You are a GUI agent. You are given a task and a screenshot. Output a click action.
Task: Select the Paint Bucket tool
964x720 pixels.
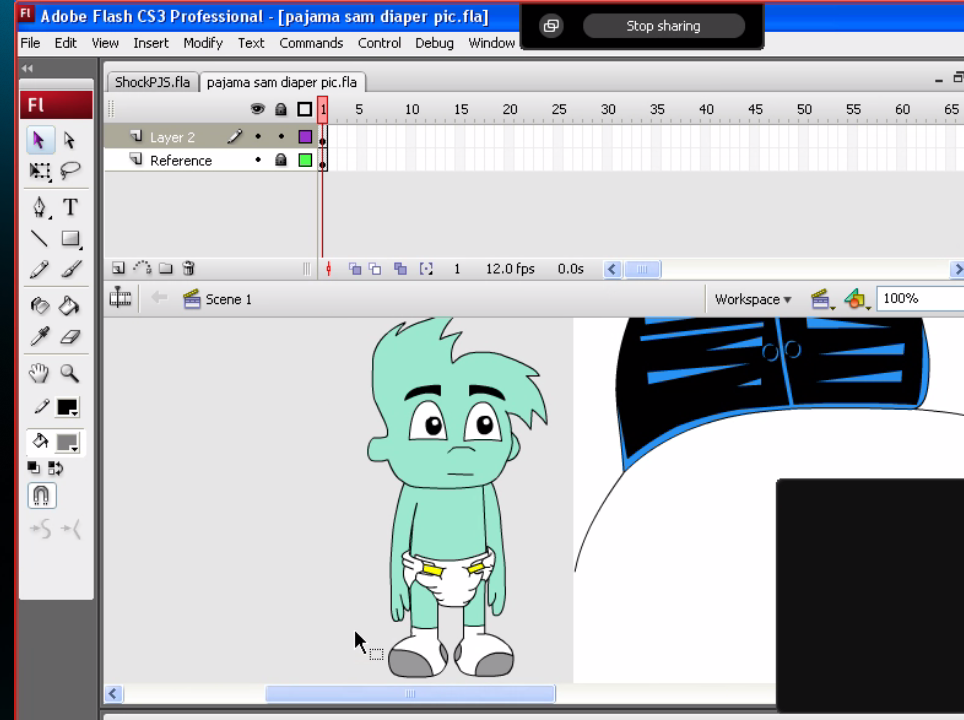click(x=70, y=306)
